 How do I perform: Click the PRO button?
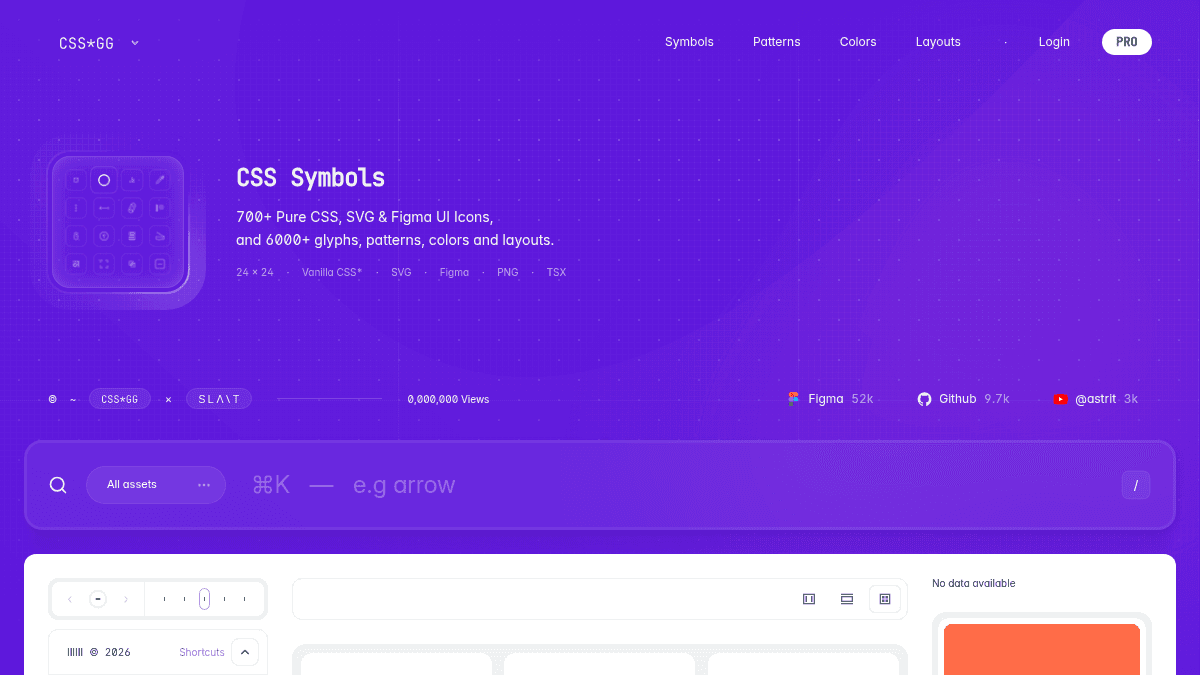click(x=1127, y=42)
